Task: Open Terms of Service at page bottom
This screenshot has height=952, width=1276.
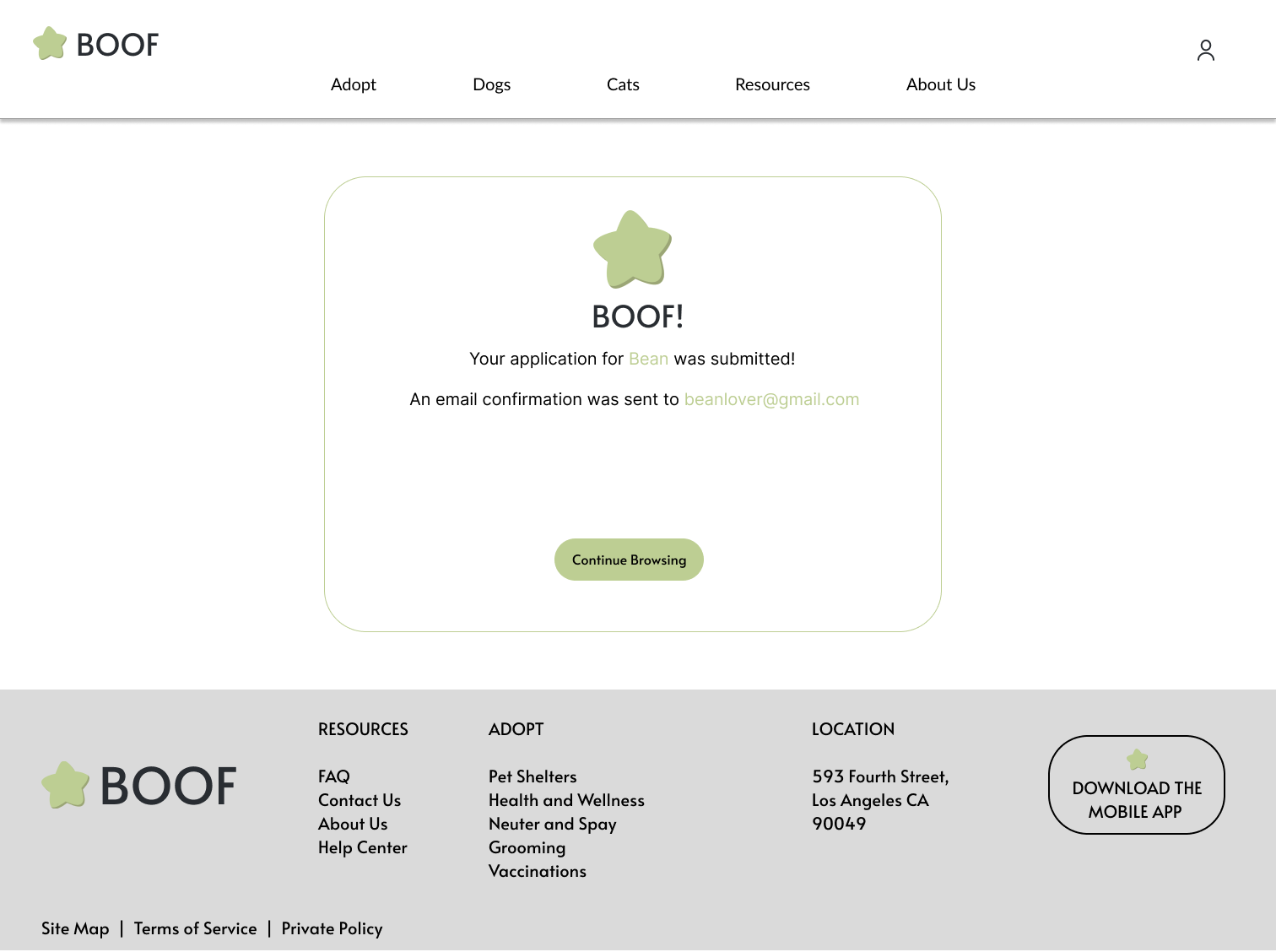Action: tap(195, 928)
